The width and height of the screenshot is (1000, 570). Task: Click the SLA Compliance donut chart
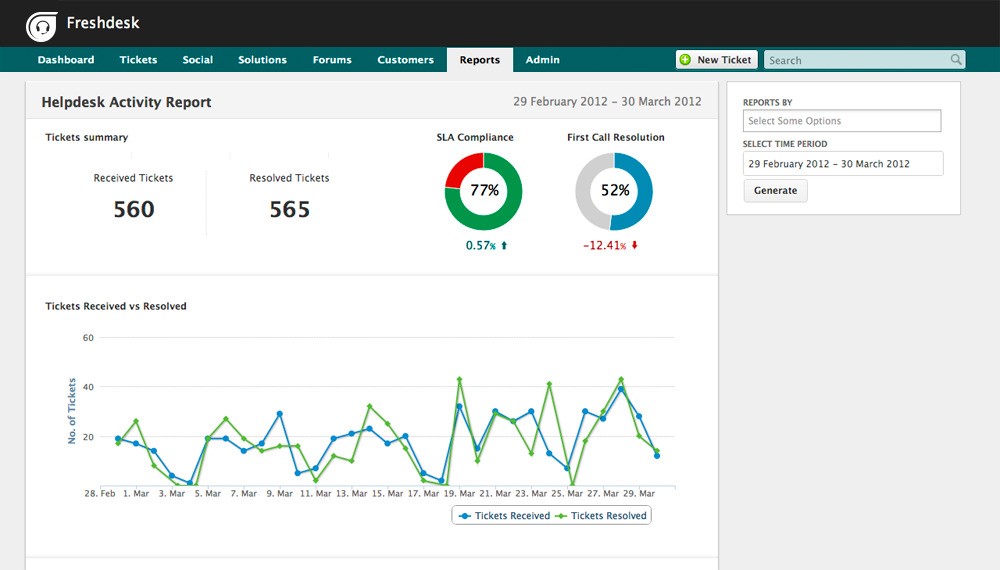coord(484,191)
